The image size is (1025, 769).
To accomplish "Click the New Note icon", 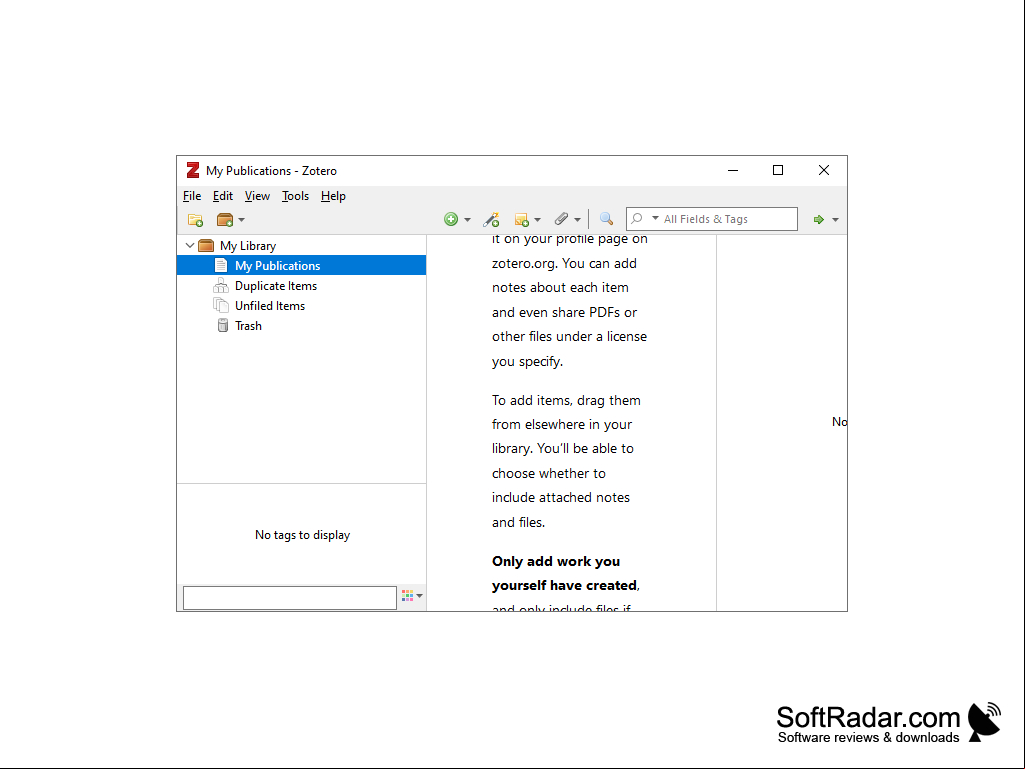I will [x=521, y=220].
